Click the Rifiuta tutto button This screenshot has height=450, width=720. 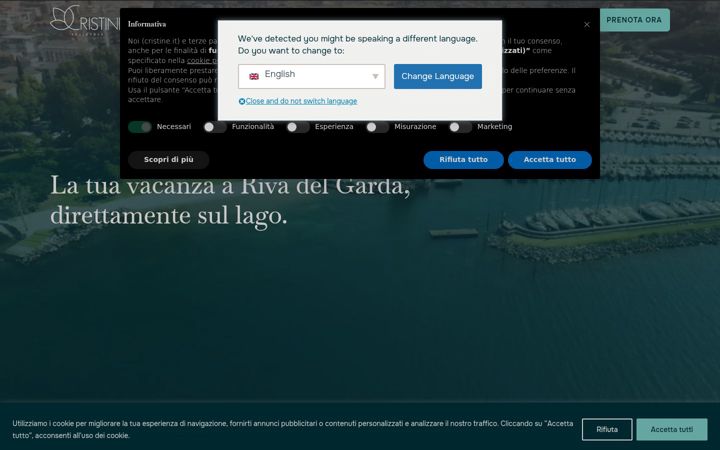coord(463,160)
